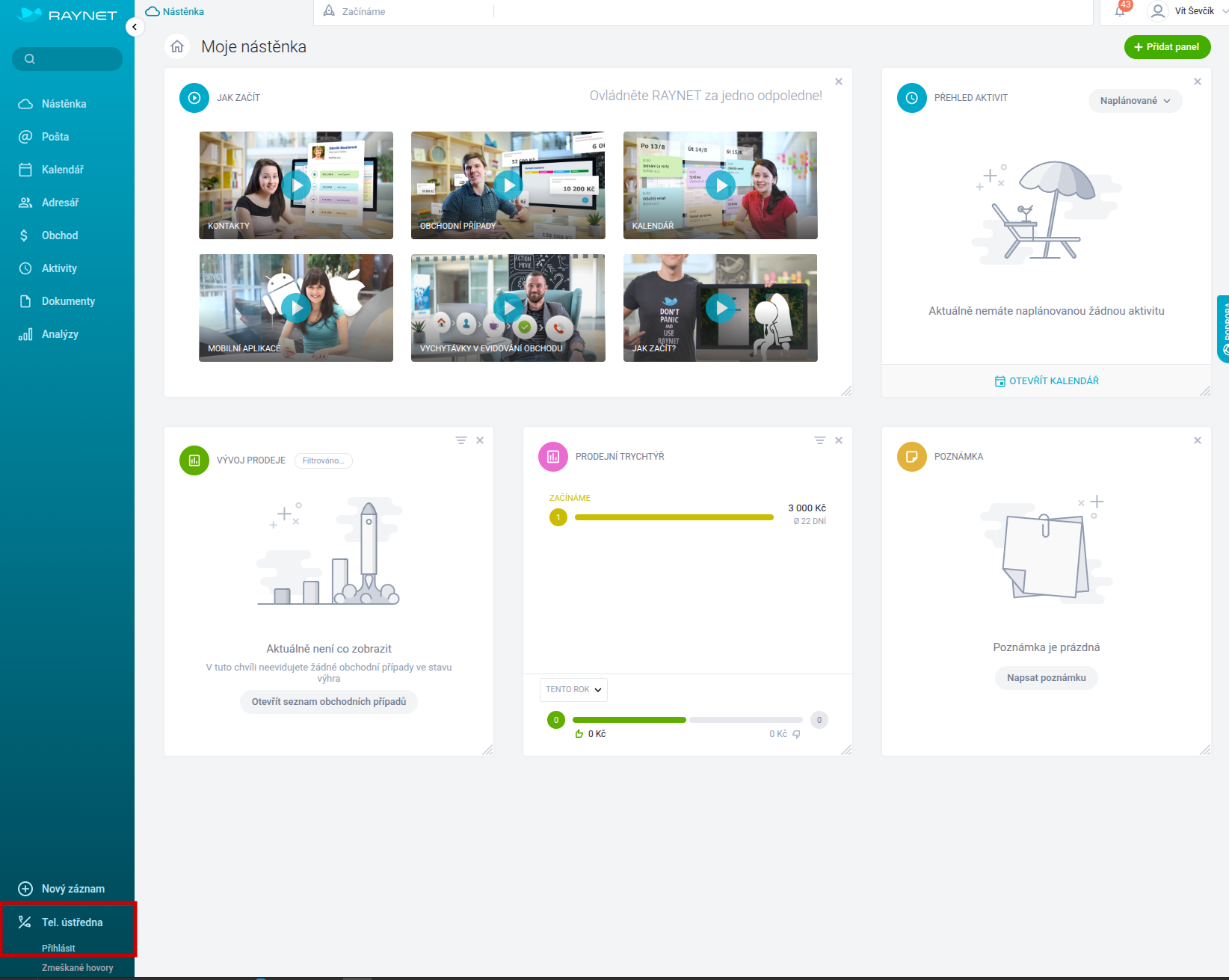Play the Obchodní případy tutorial video
The image size is (1229, 980).
(x=508, y=185)
